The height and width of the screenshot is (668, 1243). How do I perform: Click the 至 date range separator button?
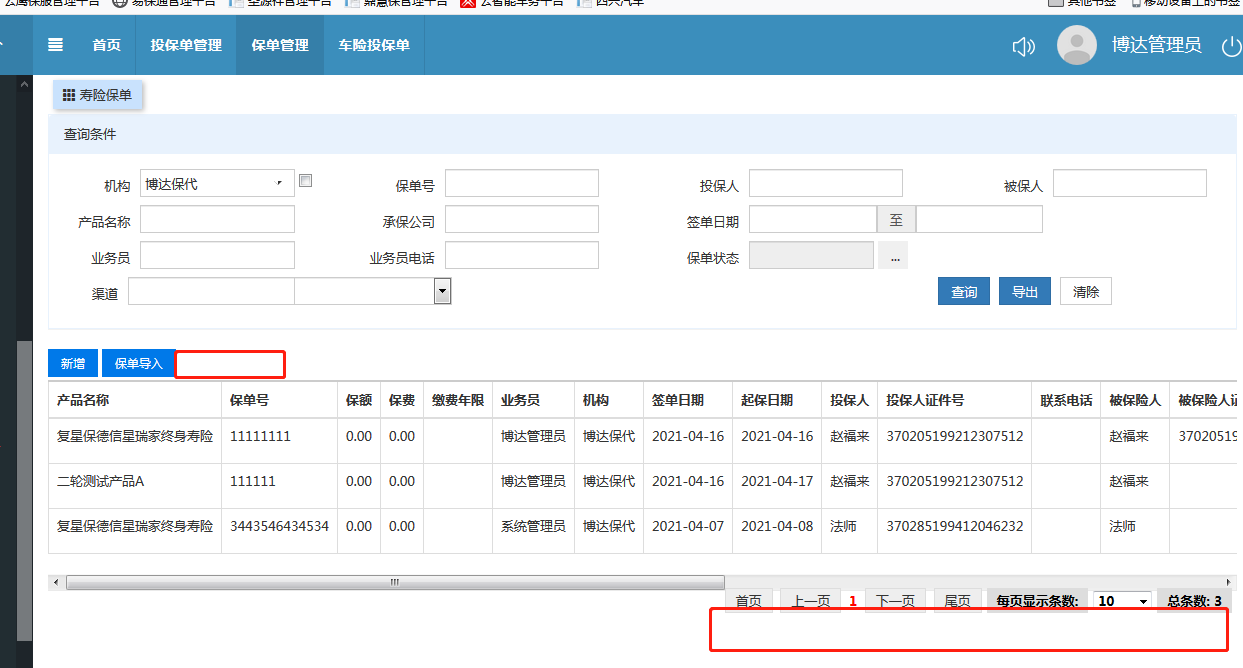click(x=896, y=219)
